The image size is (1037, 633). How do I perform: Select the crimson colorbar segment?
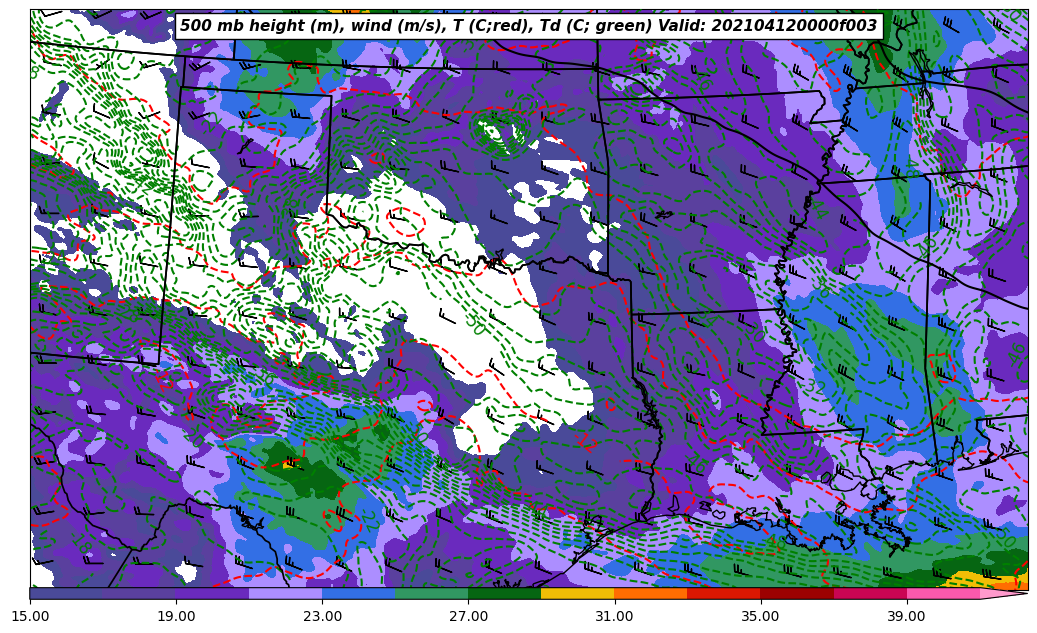869,593
